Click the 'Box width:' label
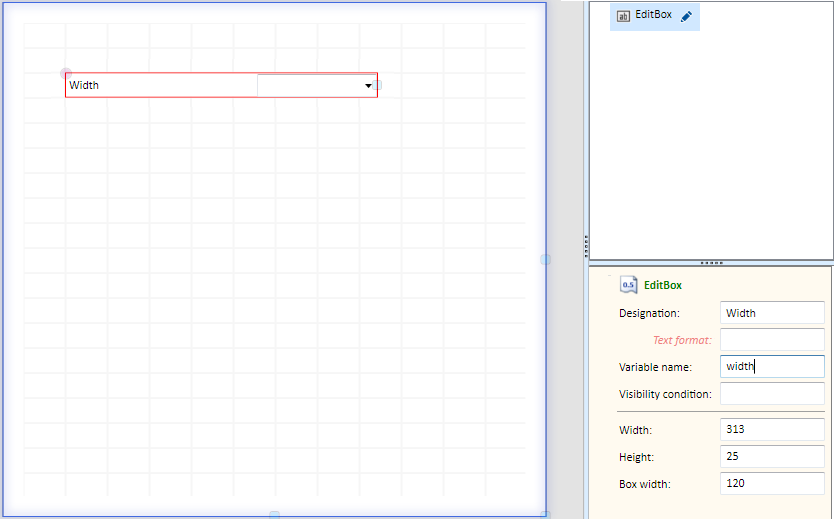The image size is (834, 519). (645, 484)
